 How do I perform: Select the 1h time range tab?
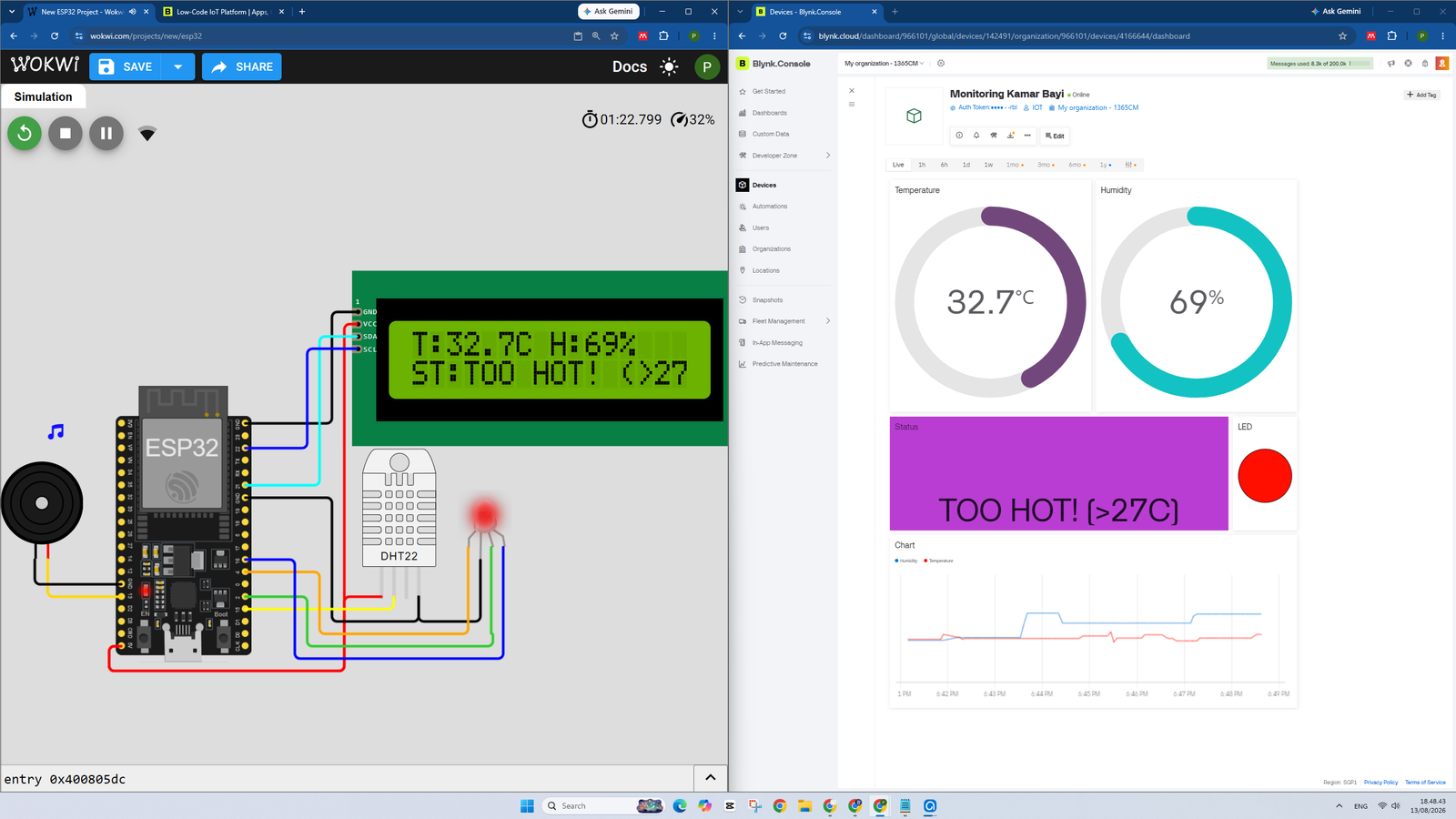922,165
